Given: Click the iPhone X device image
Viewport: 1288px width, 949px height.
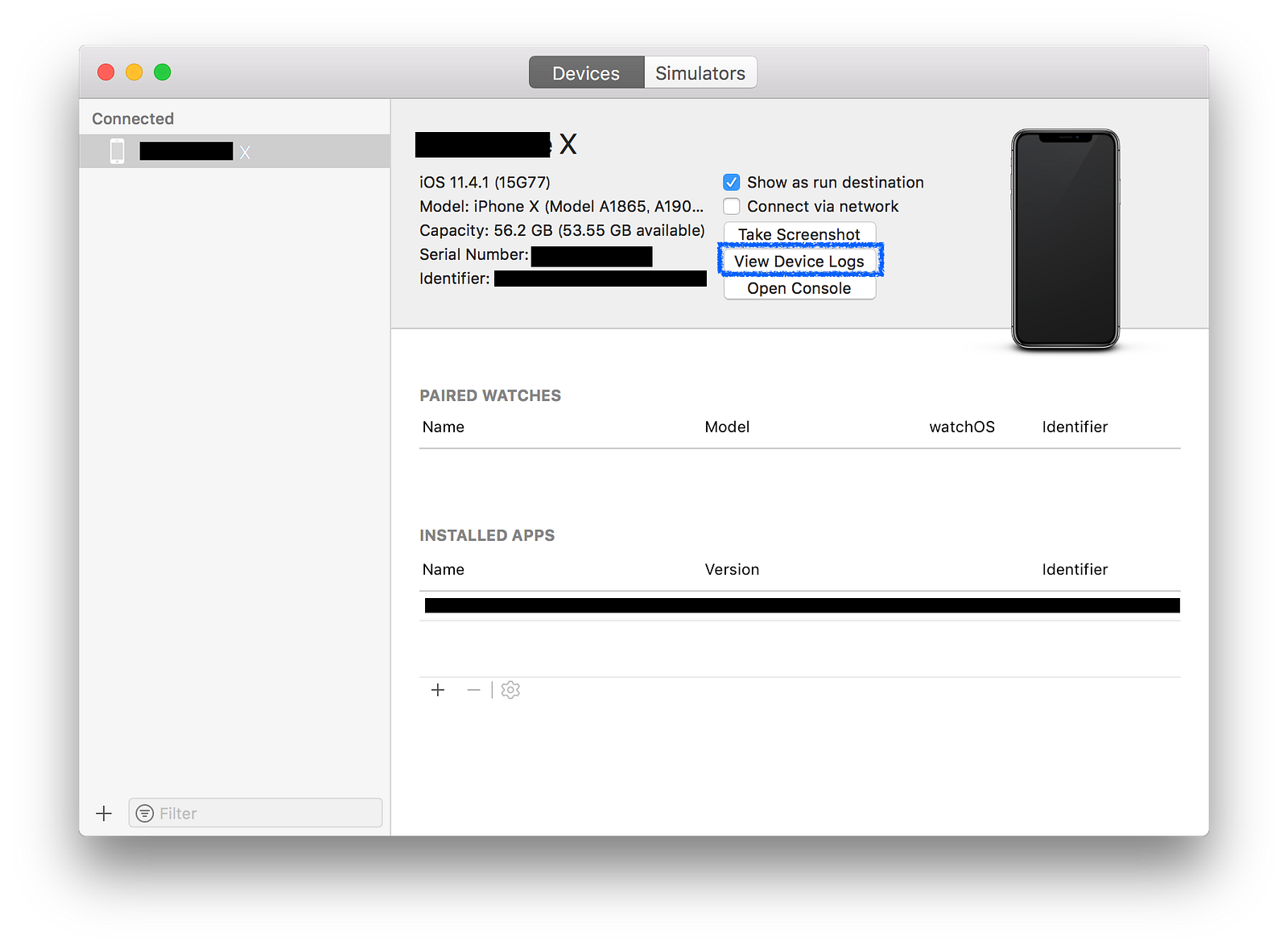Looking at the screenshot, I should [x=1065, y=240].
